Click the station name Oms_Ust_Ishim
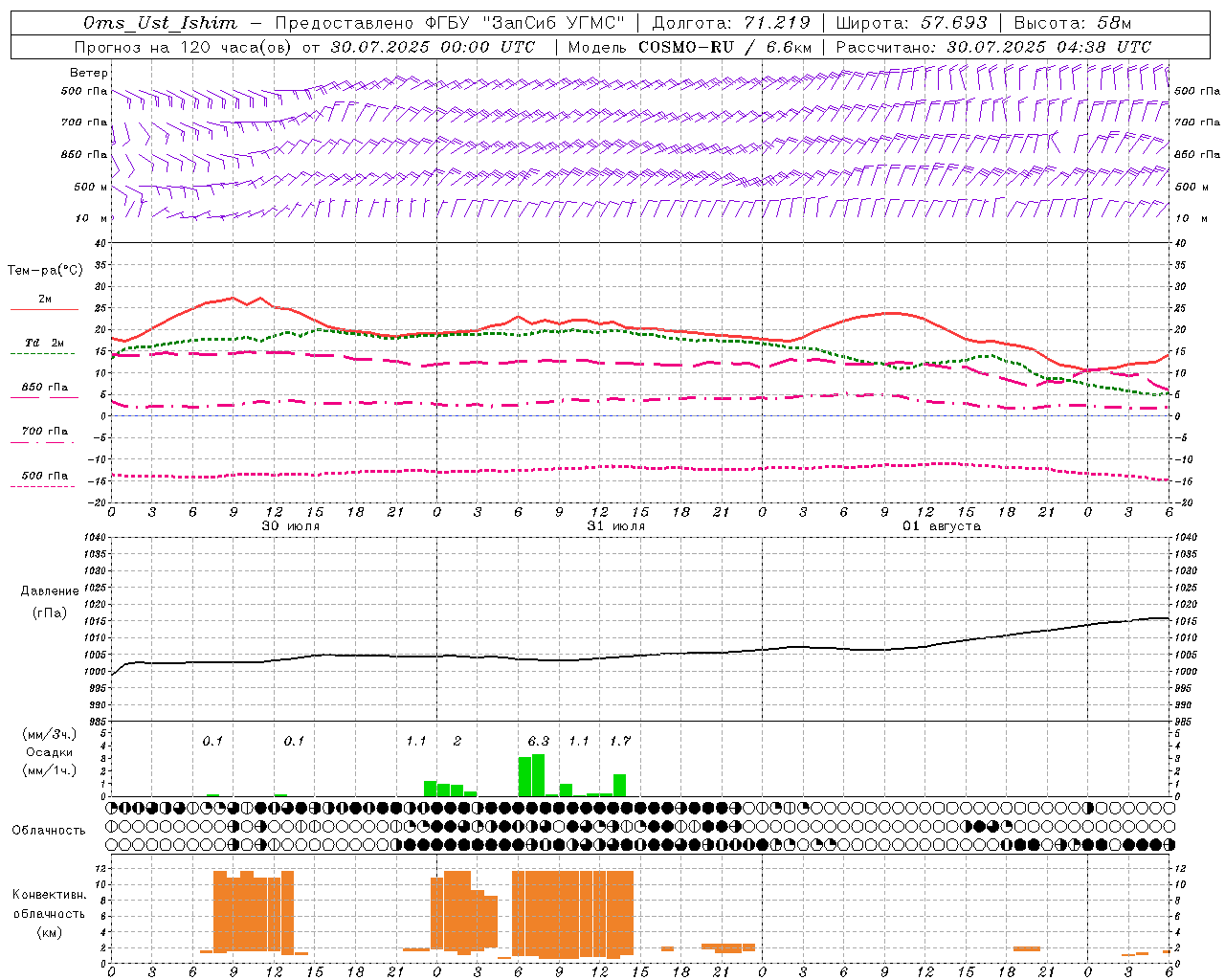The height and width of the screenshot is (980, 1225). [160, 23]
